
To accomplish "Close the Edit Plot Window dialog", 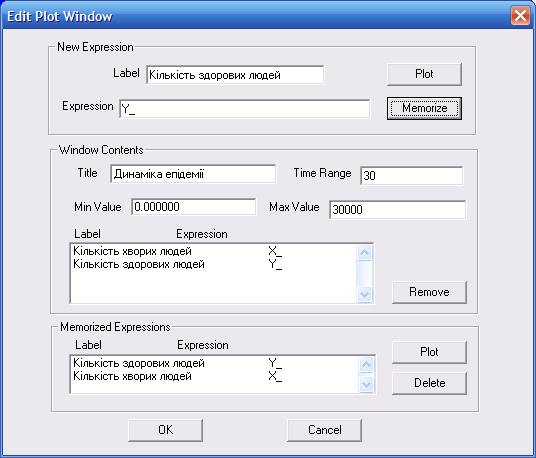I will [x=520, y=16].
